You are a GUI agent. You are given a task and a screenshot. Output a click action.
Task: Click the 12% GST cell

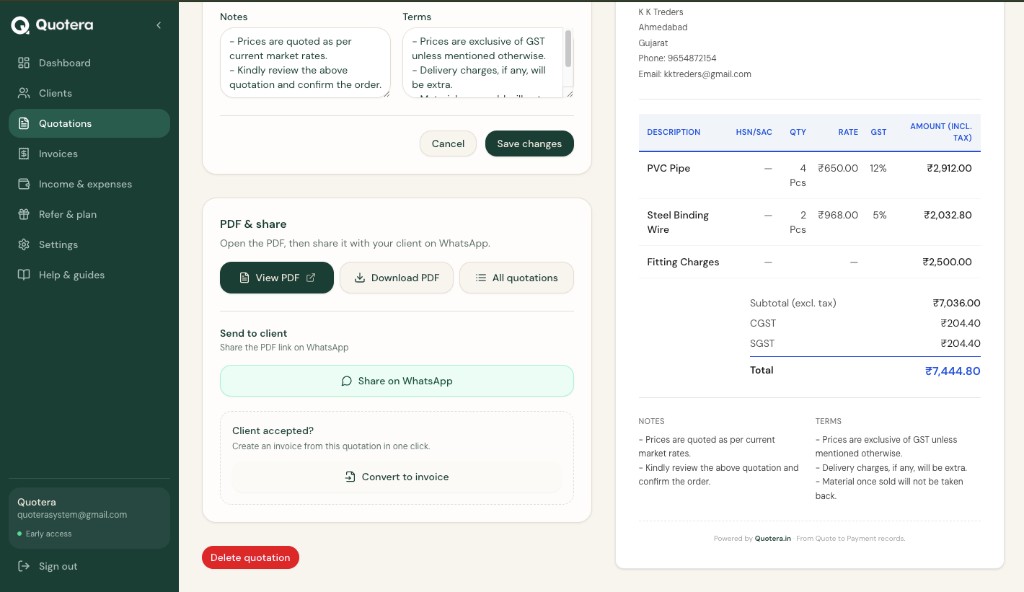tap(878, 169)
